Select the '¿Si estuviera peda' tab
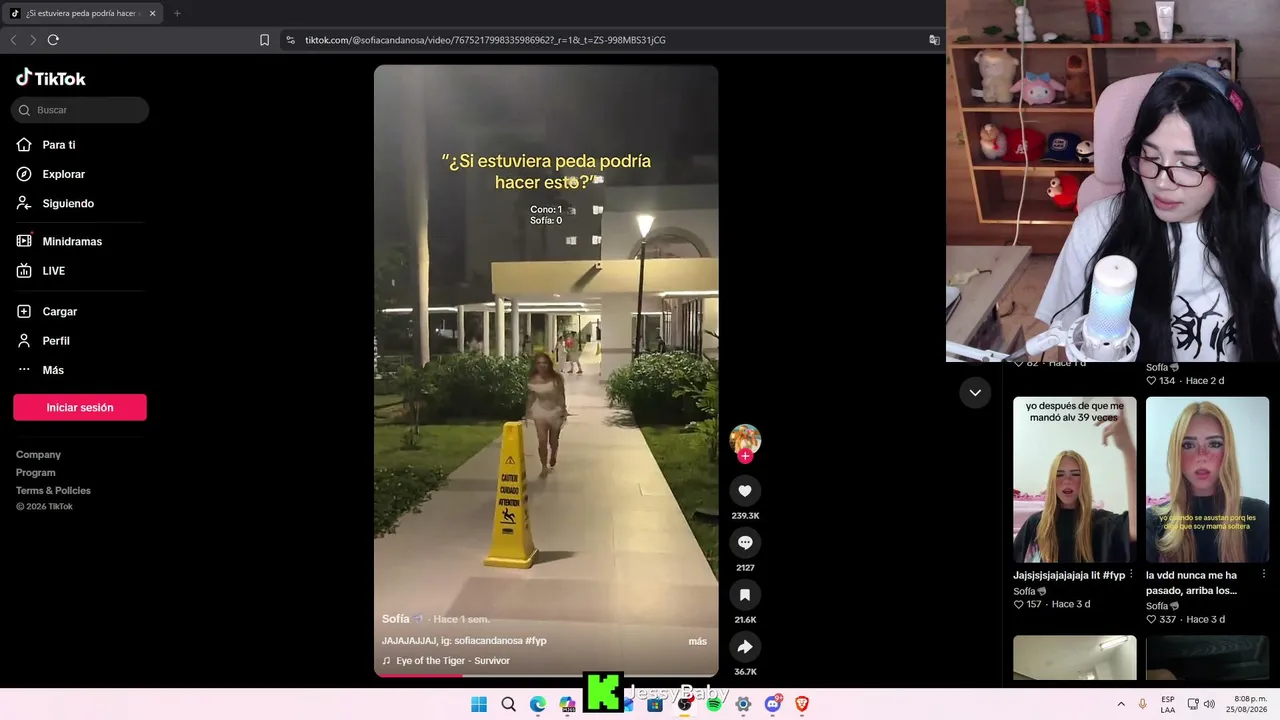This screenshot has height=720, width=1280. [83, 13]
